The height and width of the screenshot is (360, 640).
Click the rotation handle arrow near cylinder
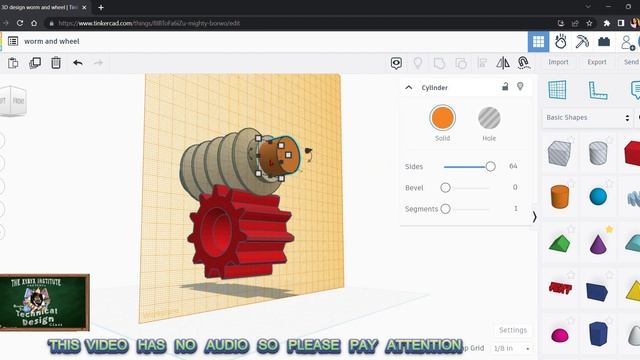point(309,154)
